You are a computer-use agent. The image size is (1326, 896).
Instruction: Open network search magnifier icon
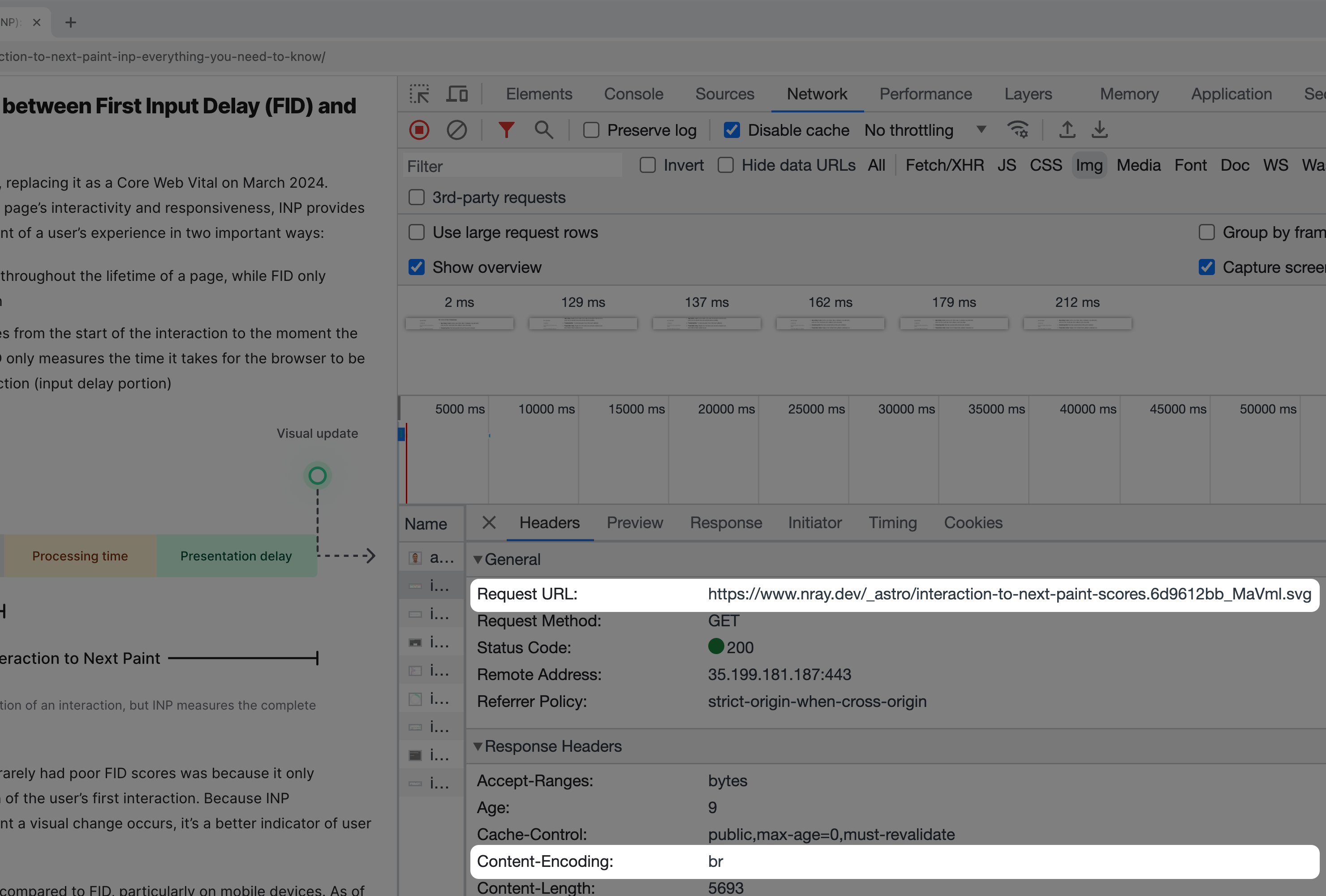544,130
